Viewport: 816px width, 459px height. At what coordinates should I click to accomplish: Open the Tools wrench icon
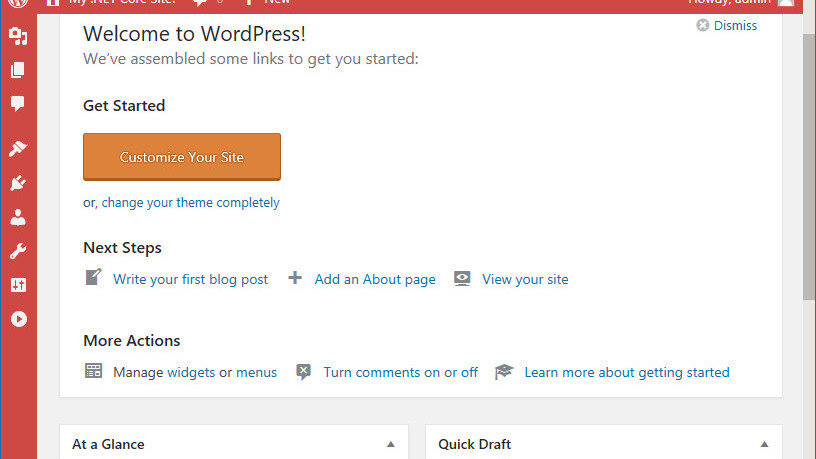click(x=18, y=251)
